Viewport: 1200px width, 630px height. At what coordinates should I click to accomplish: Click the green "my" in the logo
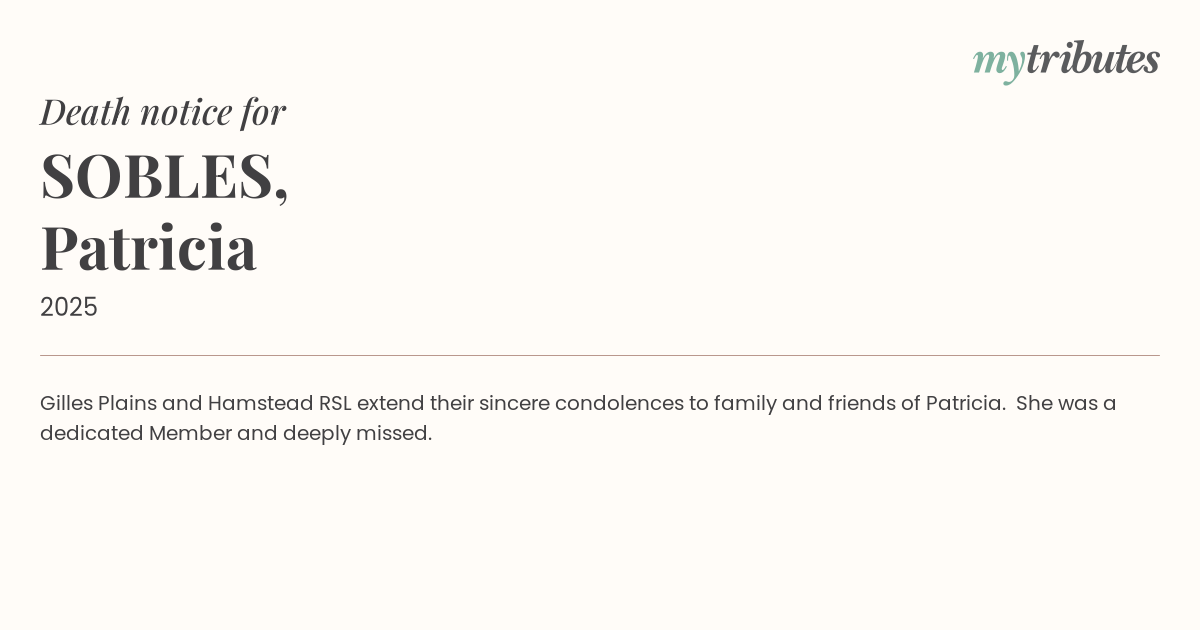point(998,62)
